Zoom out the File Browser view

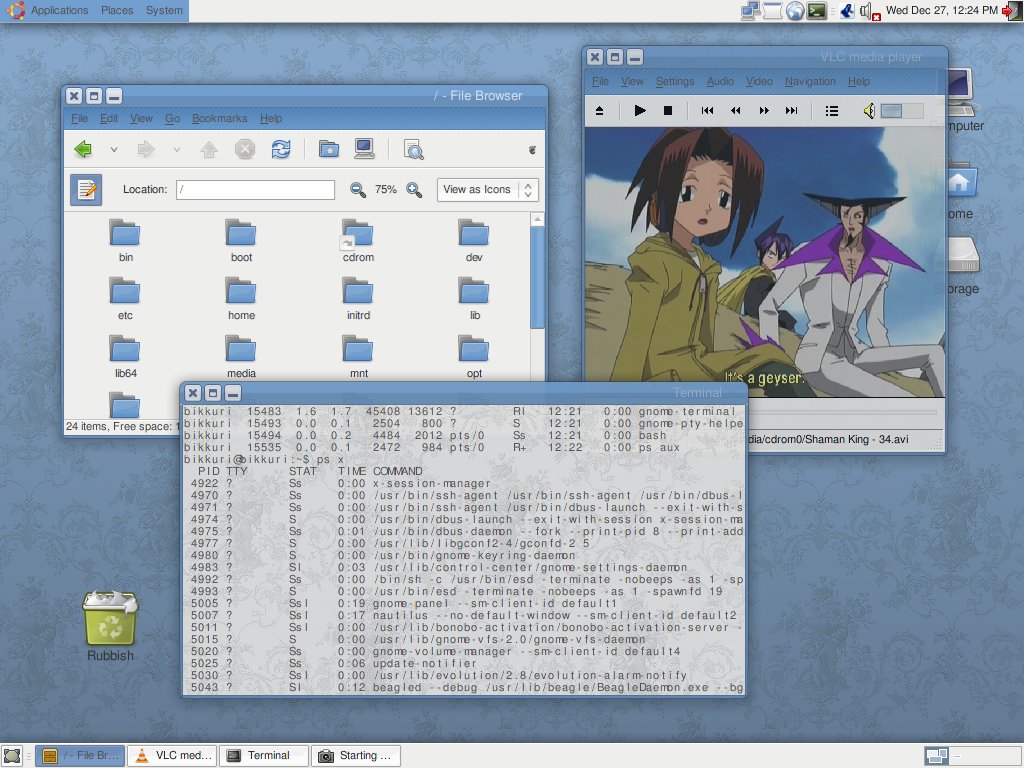point(357,189)
